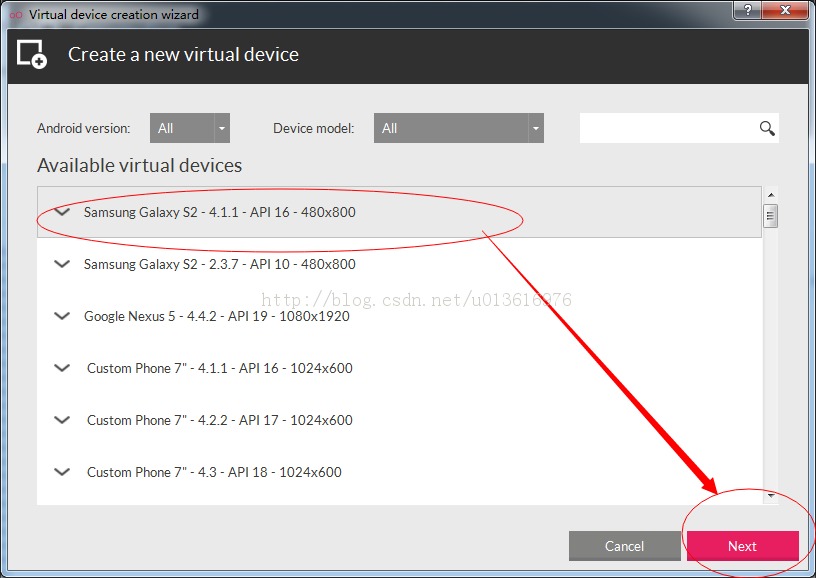Click the scroll up arrow of device list
The image size is (816, 578).
click(x=771, y=195)
